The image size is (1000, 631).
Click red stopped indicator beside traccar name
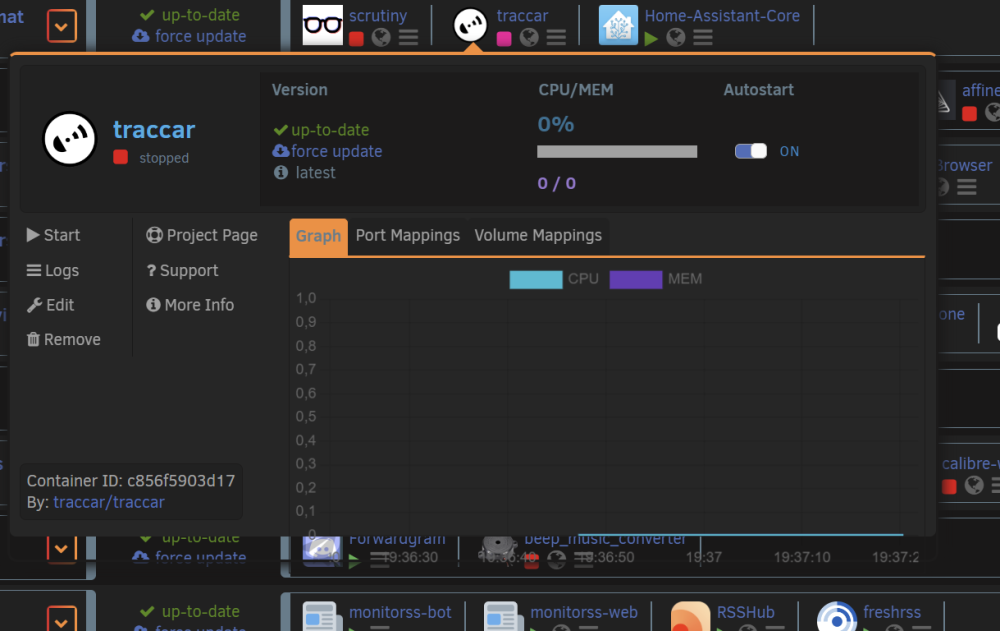click(121, 157)
